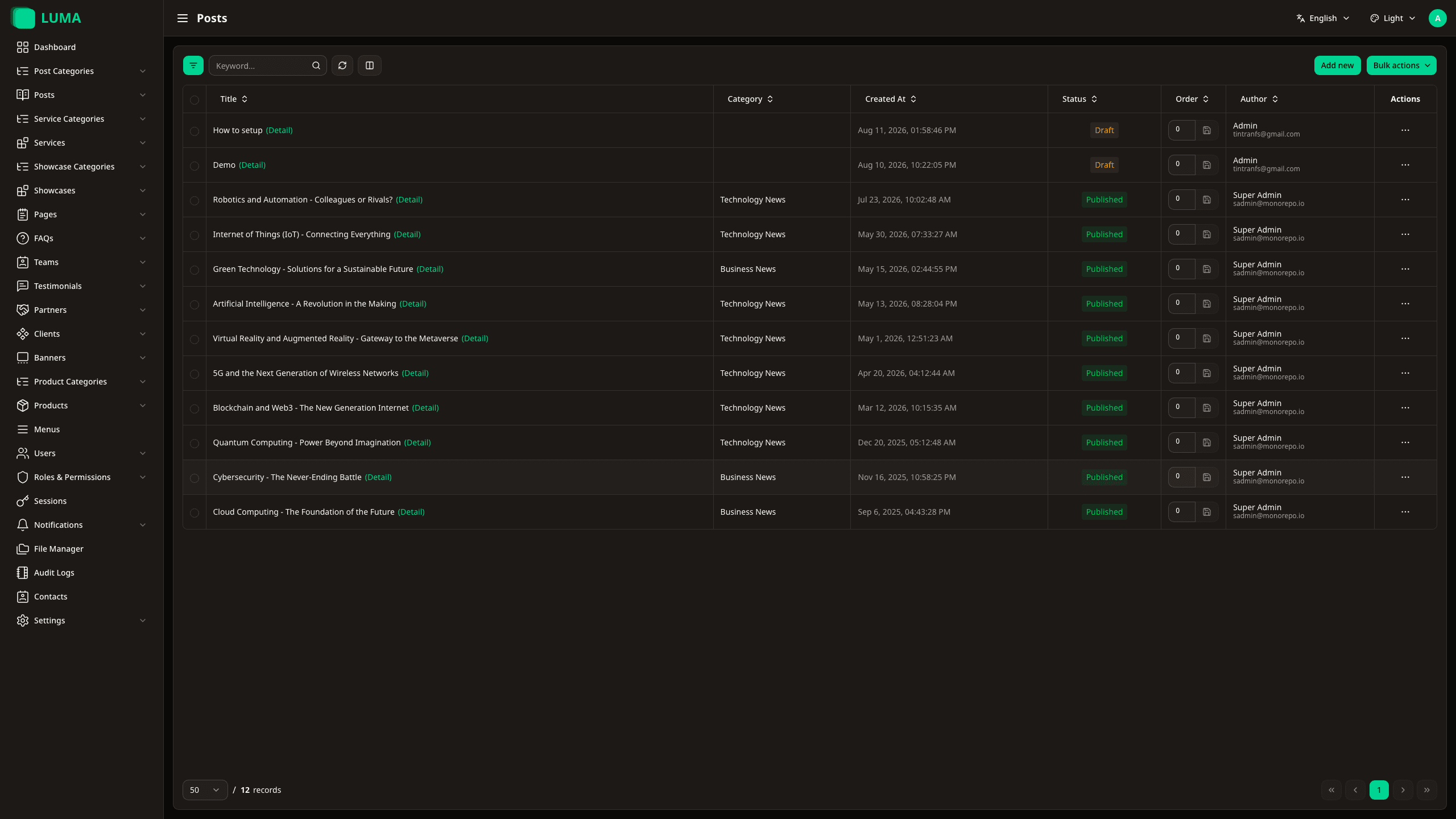Select the Green Technology row checkbox
Viewport: 1456px width, 819px height.
(x=195, y=270)
